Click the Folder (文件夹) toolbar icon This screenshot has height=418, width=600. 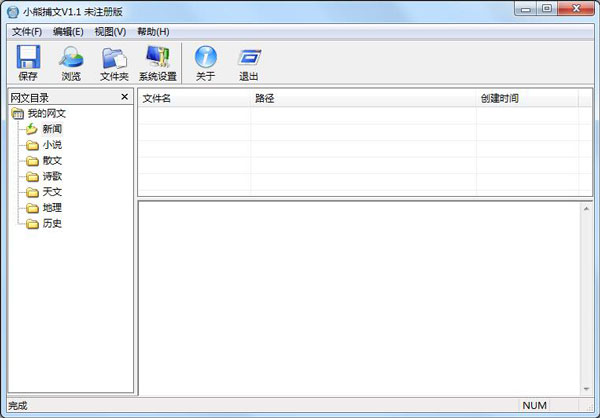(114, 58)
